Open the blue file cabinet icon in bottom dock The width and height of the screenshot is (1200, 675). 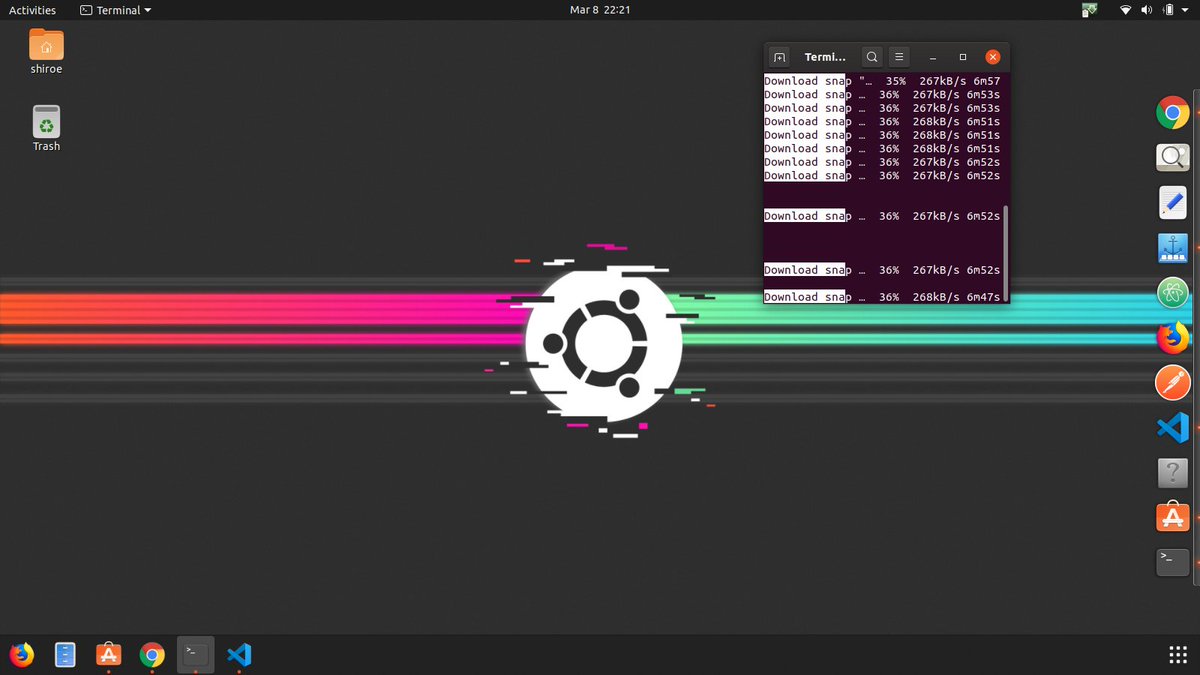pos(65,655)
